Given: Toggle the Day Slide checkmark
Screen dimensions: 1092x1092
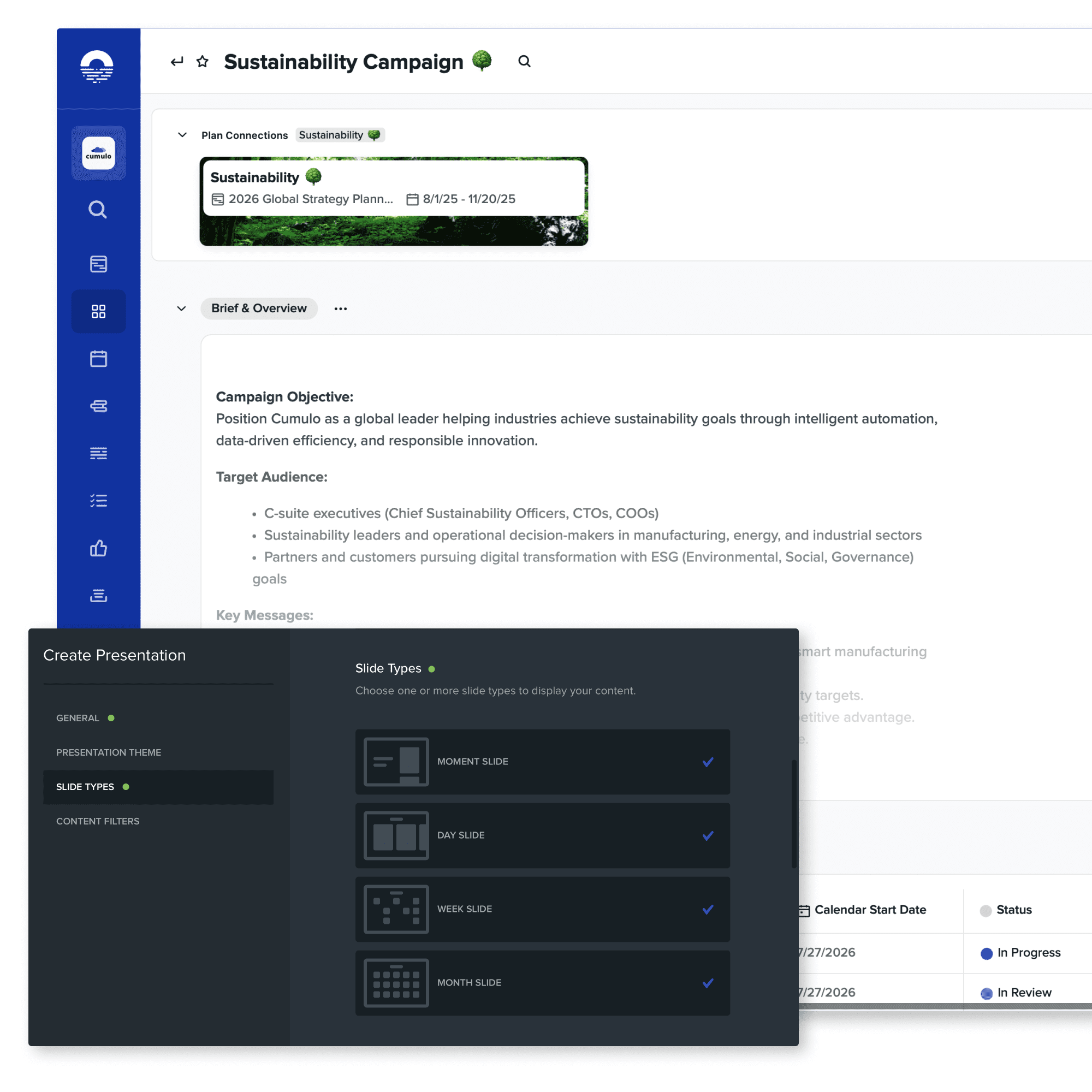Looking at the screenshot, I should 708,835.
